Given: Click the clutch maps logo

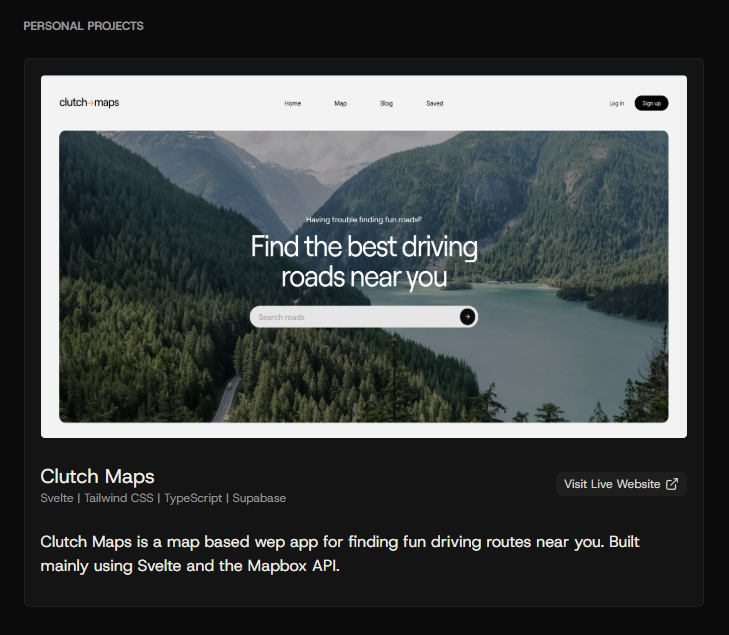Looking at the screenshot, I should pyautogui.click(x=89, y=102).
